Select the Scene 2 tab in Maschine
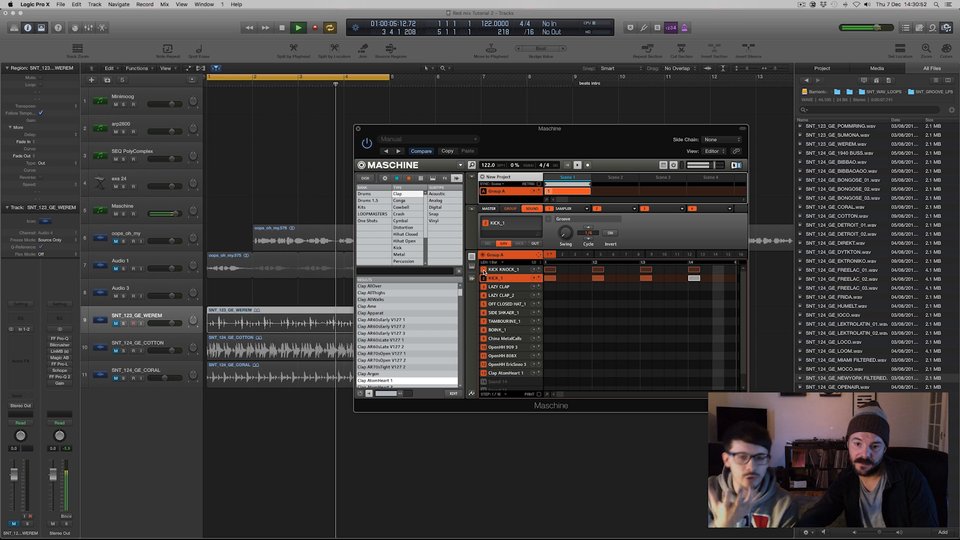960x540 pixels. pos(615,177)
